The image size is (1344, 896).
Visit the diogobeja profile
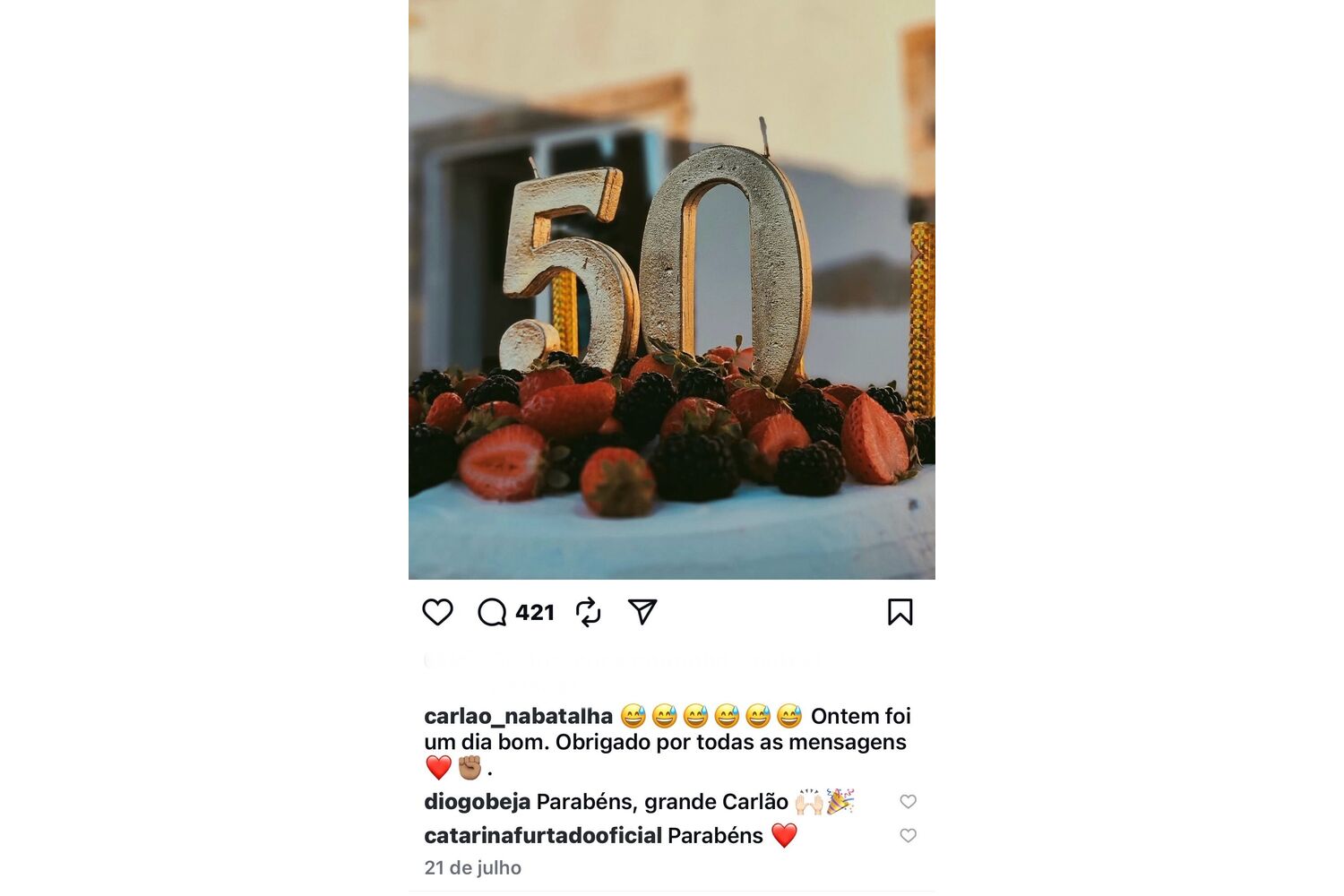coord(477,802)
